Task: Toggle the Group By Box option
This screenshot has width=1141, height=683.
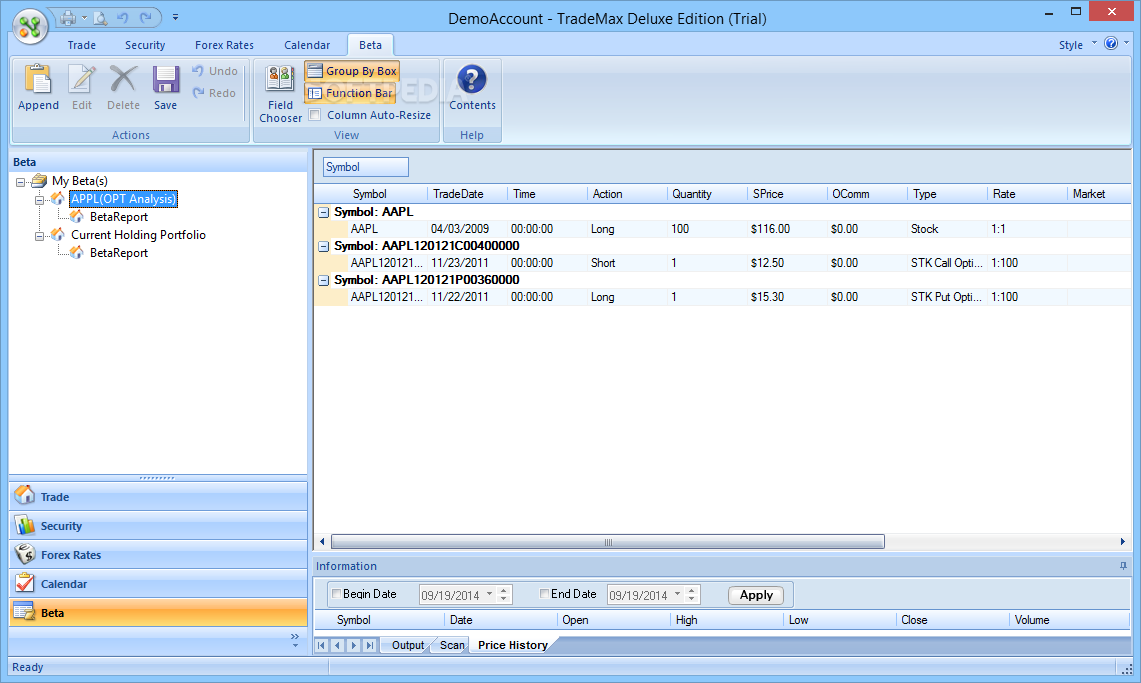Action: point(352,71)
